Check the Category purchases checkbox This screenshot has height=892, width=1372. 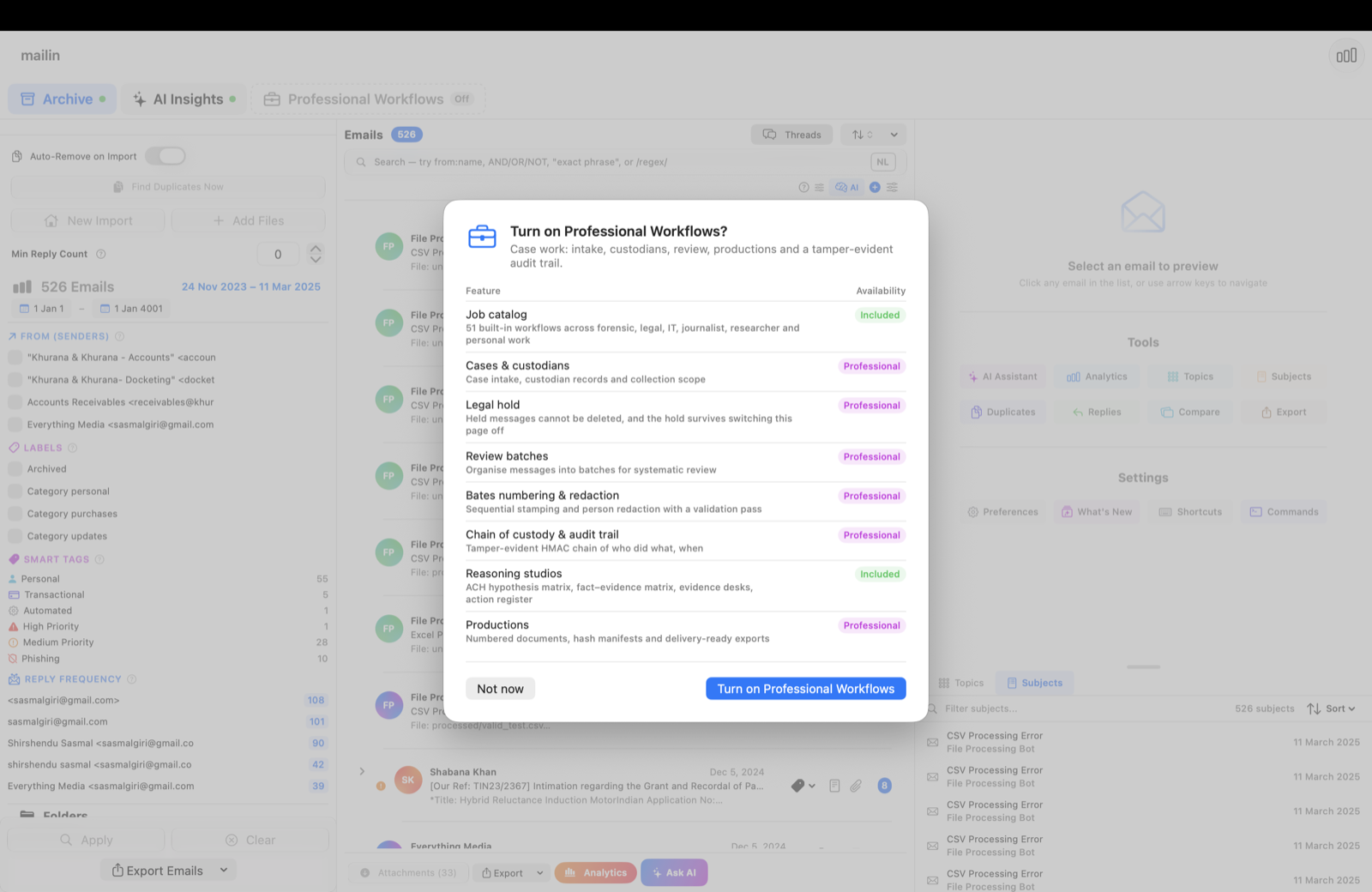(x=15, y=514)
